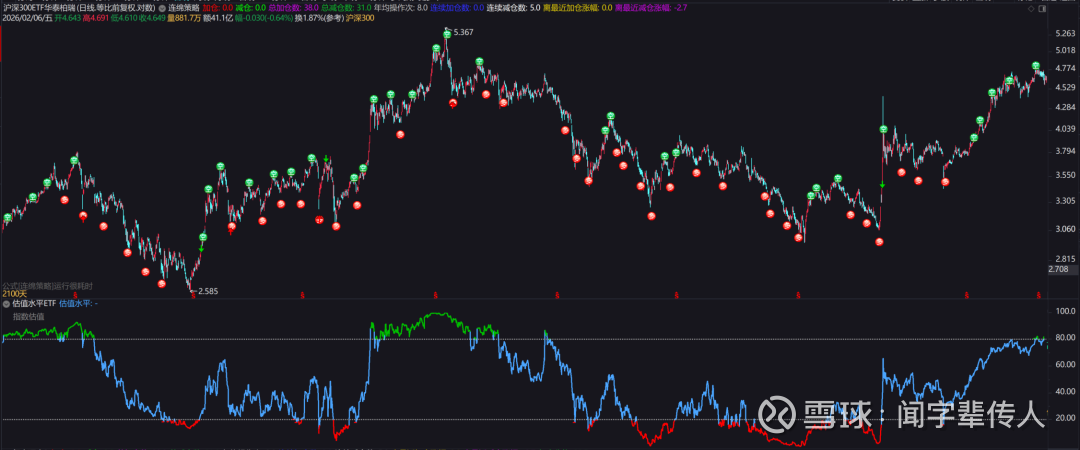Click the 80.00 valuation level on the axis
The height and width of the screenshot is (450, 1080).
point(1064,338)
